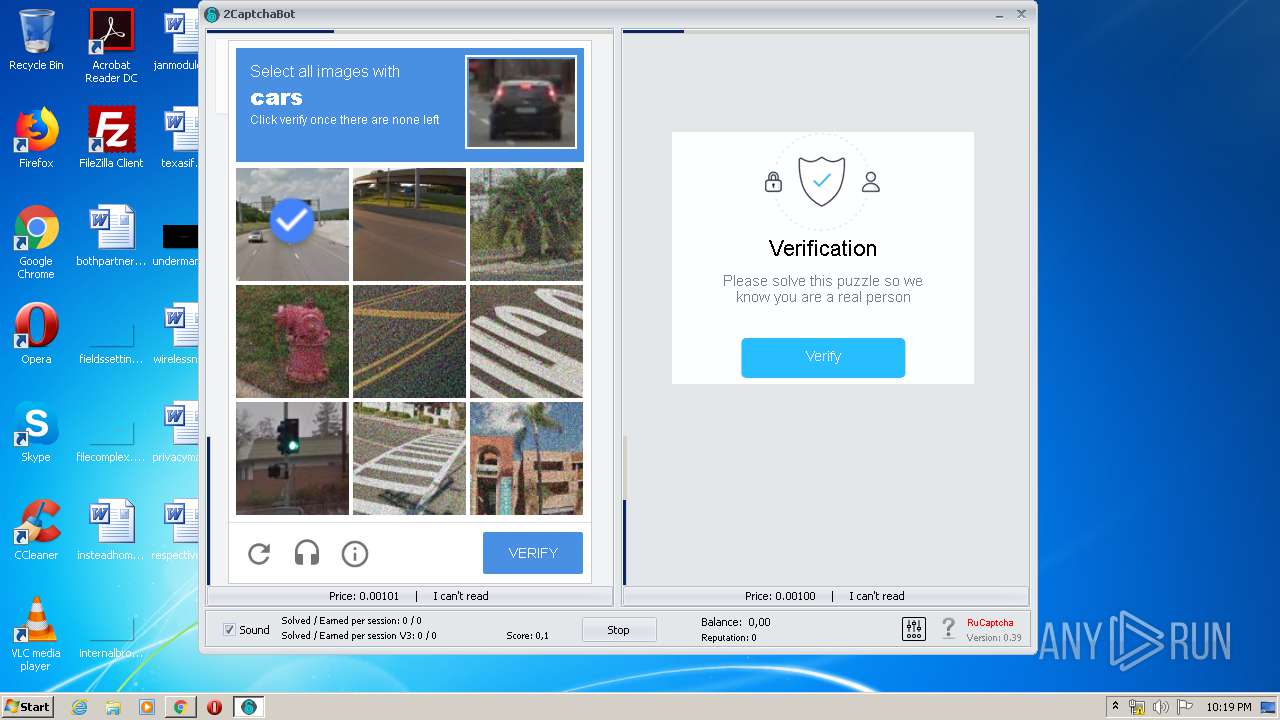This screenshot has width=1280, height=720.
Task: Select the 2CaptchaBot taskbar button
Action: pyautogui.click(x=249, y=707)
